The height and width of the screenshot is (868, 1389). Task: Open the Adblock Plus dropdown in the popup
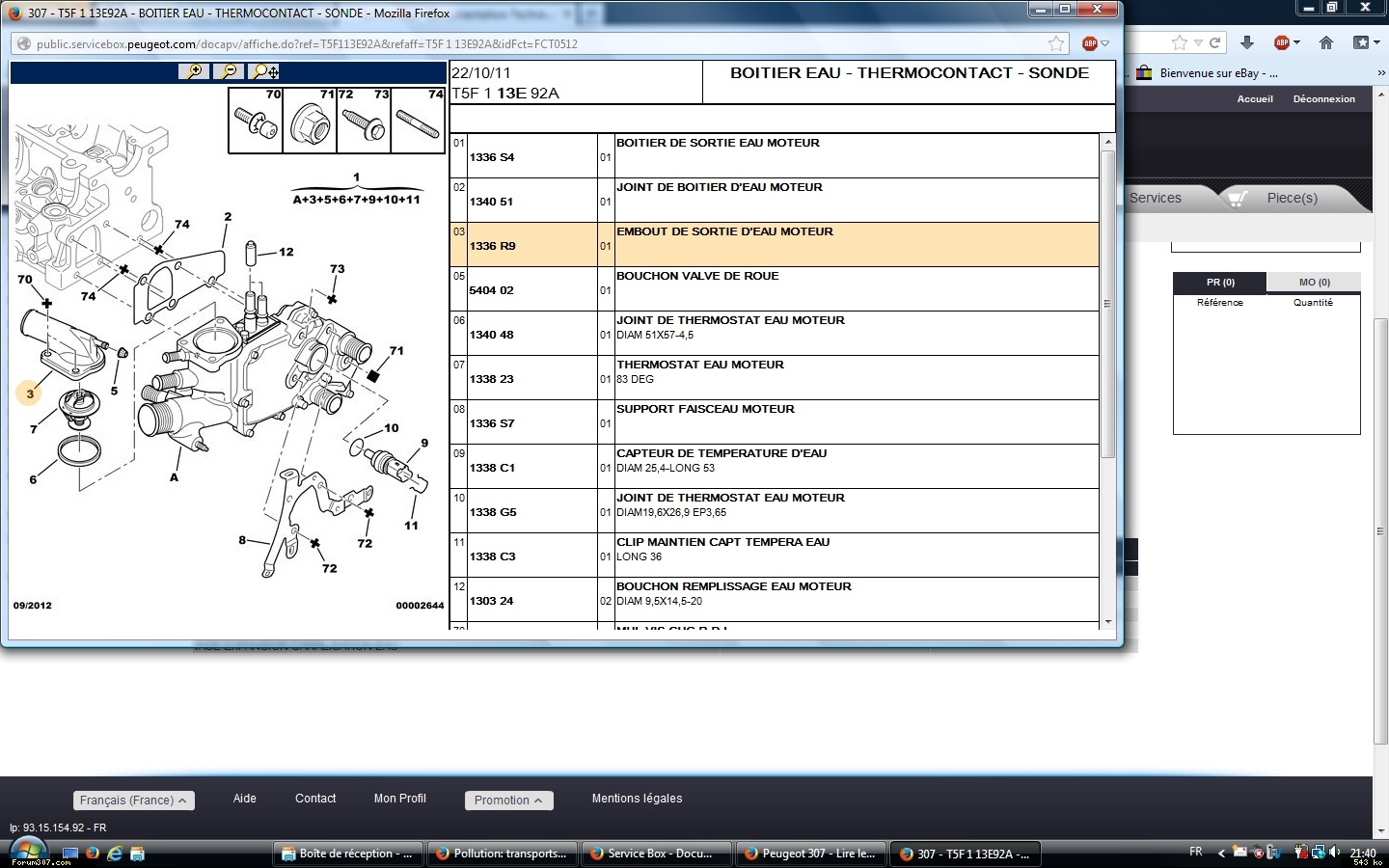1095,43
